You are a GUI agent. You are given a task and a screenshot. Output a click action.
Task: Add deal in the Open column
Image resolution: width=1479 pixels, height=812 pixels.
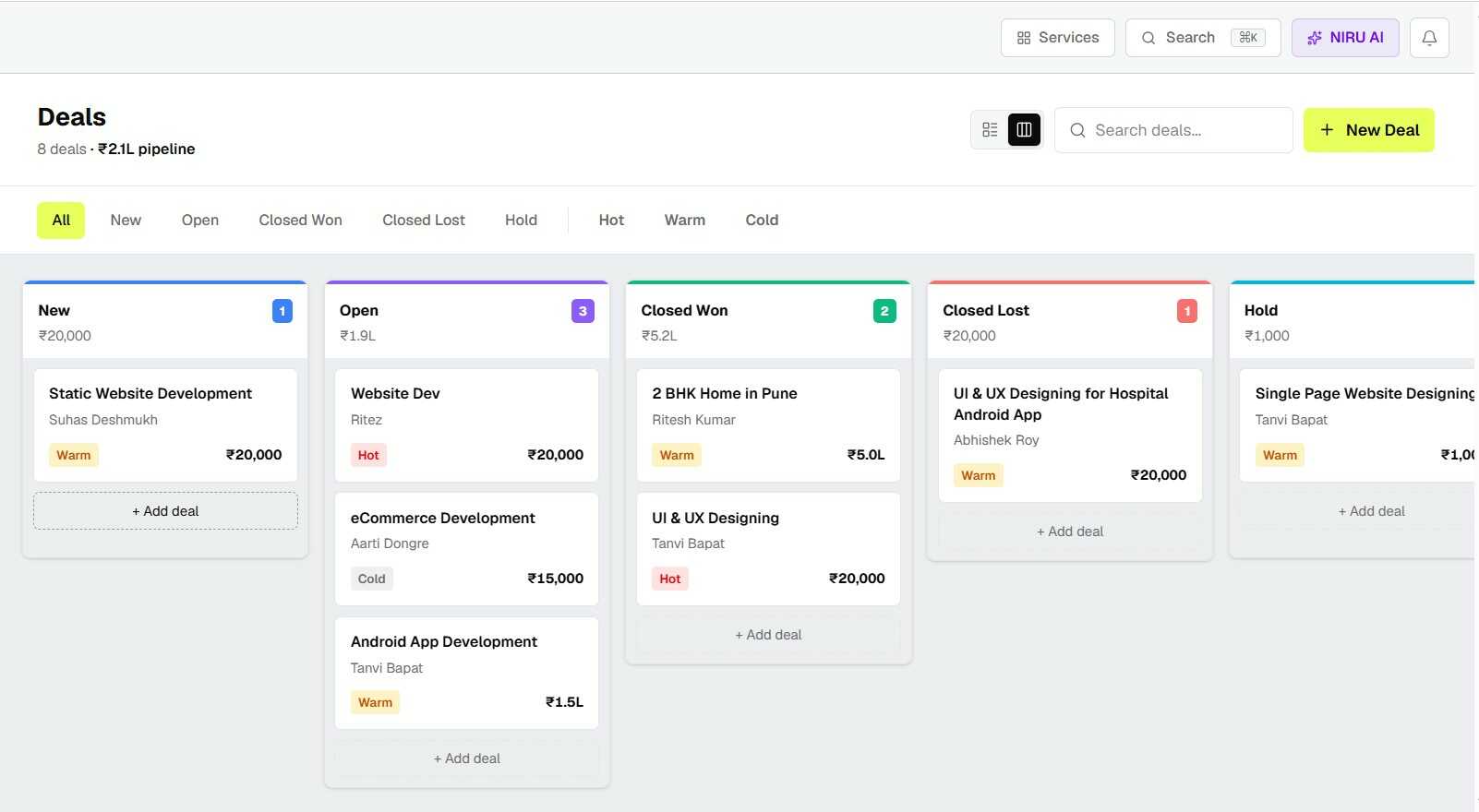coord(466,758)
